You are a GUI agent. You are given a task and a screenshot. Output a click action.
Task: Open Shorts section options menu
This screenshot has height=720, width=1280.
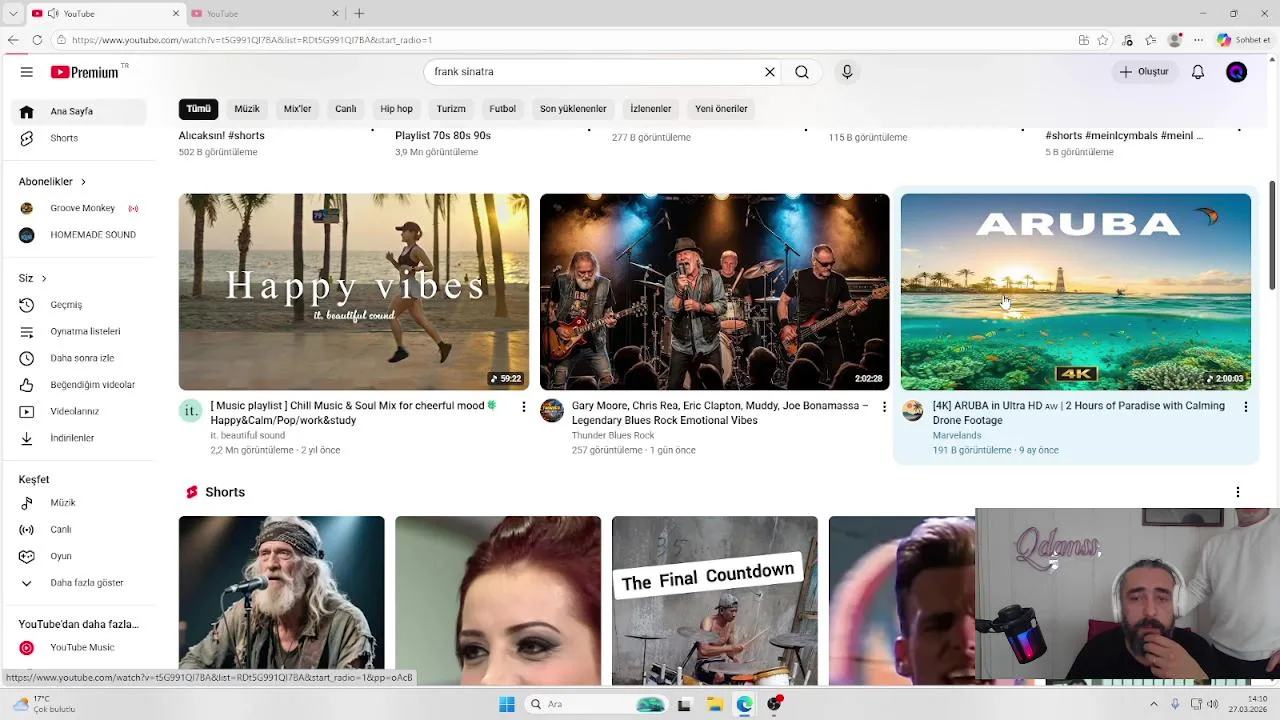(x=1238, y=492)
